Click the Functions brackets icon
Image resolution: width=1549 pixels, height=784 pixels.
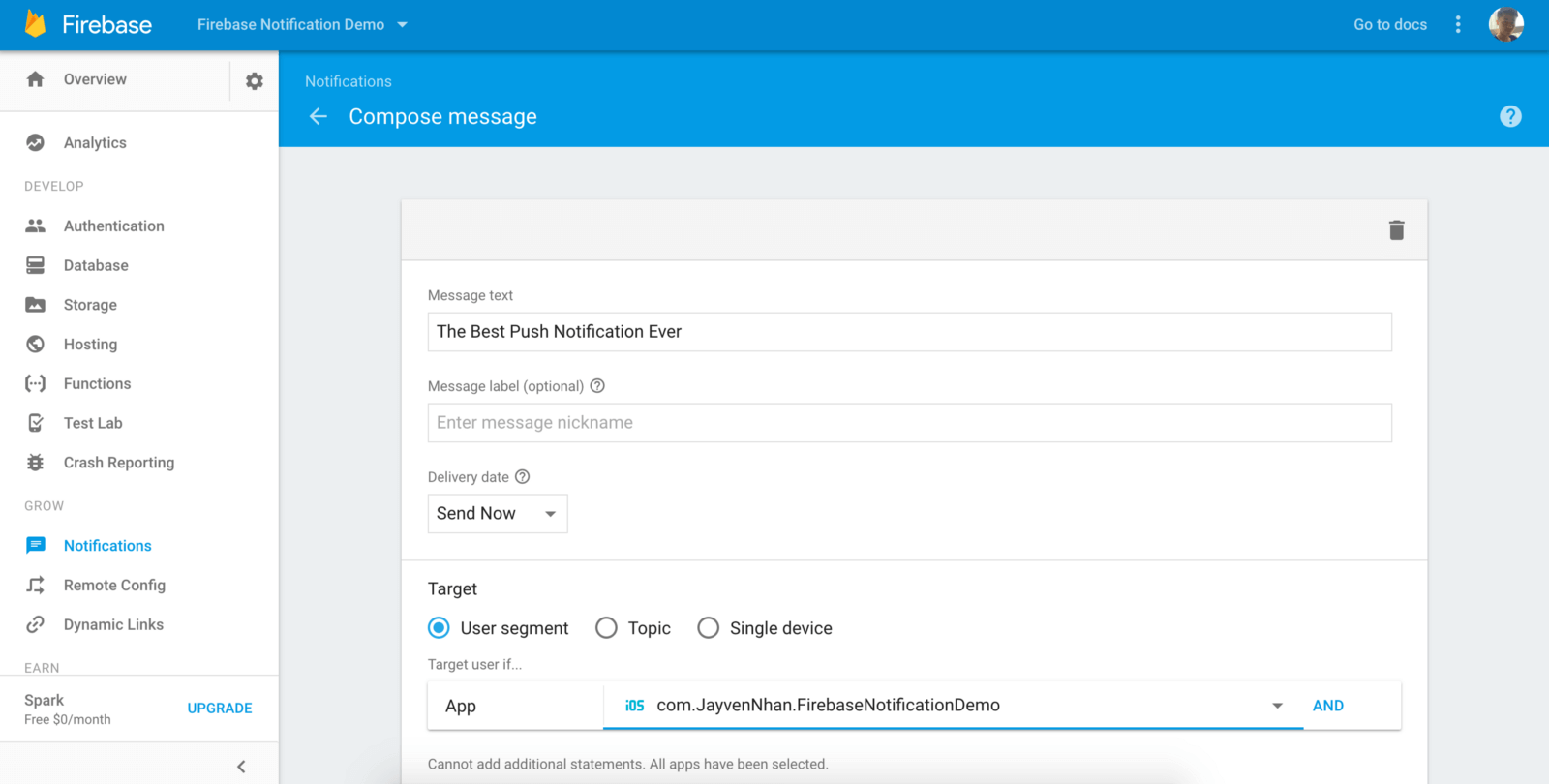point(36,383)
